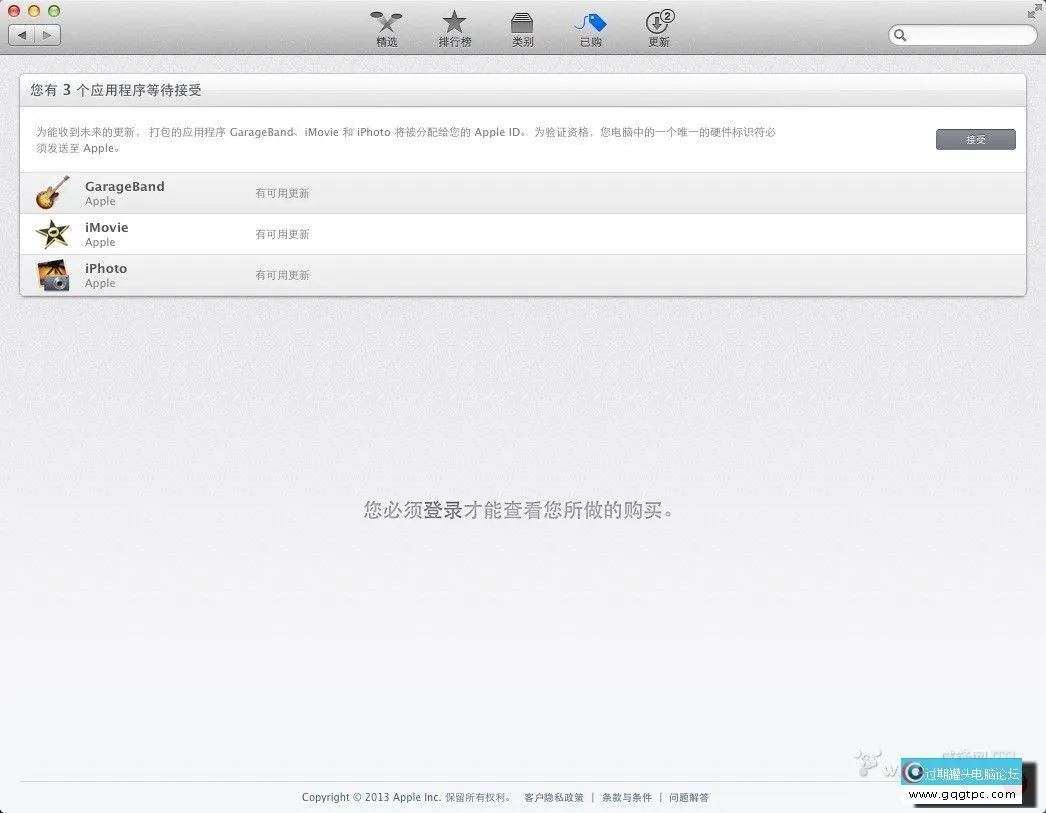Click 有可用更新 next to GarageBand

tap(283, 192)
